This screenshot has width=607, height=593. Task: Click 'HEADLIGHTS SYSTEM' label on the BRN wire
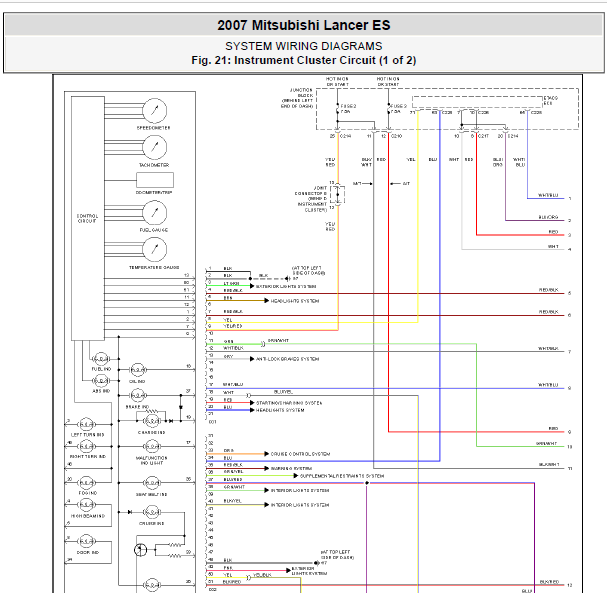pyautogui.click(x=295, y=301)
